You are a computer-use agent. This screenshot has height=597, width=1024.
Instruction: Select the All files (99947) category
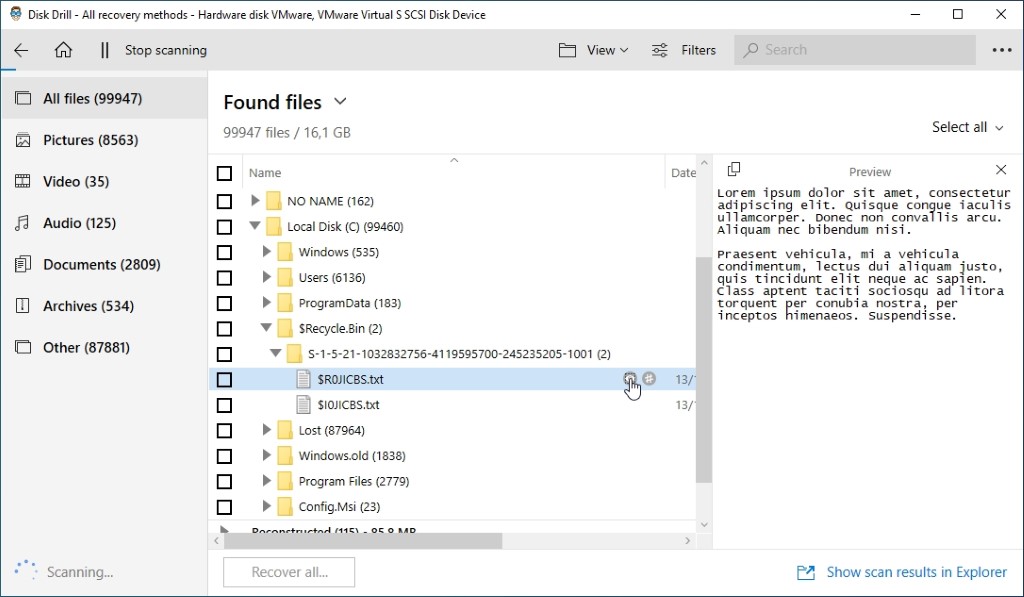tap(104, 98)
